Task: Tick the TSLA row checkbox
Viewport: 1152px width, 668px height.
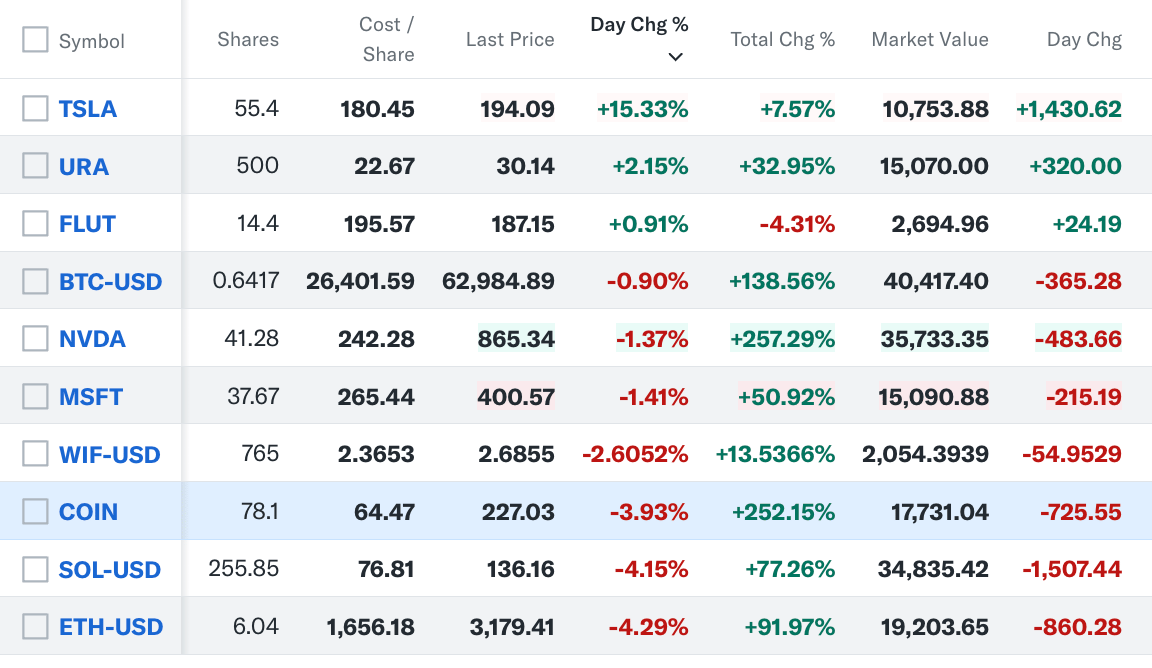Action: (35, 108)
